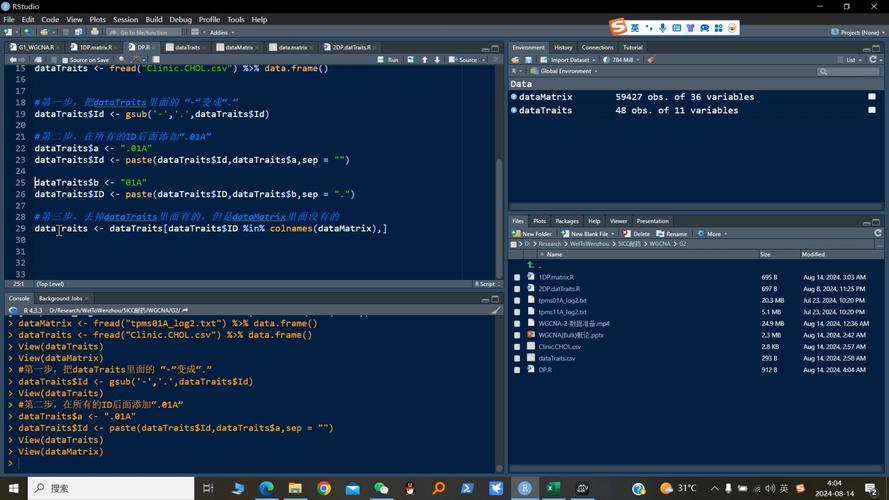Open the More dropdown in the Files pane

tap(712, 234)
